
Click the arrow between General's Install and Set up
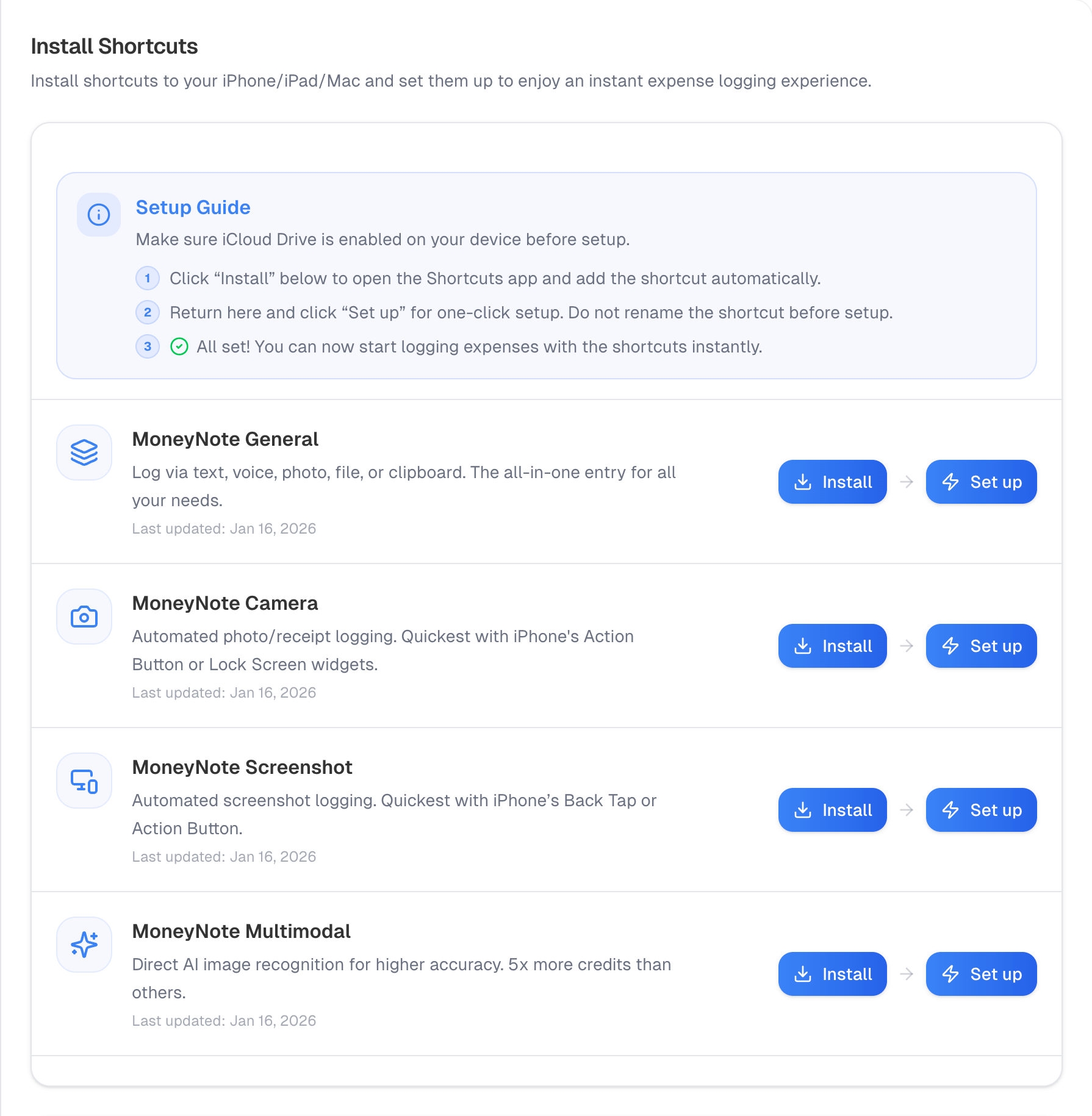point(907,482)
